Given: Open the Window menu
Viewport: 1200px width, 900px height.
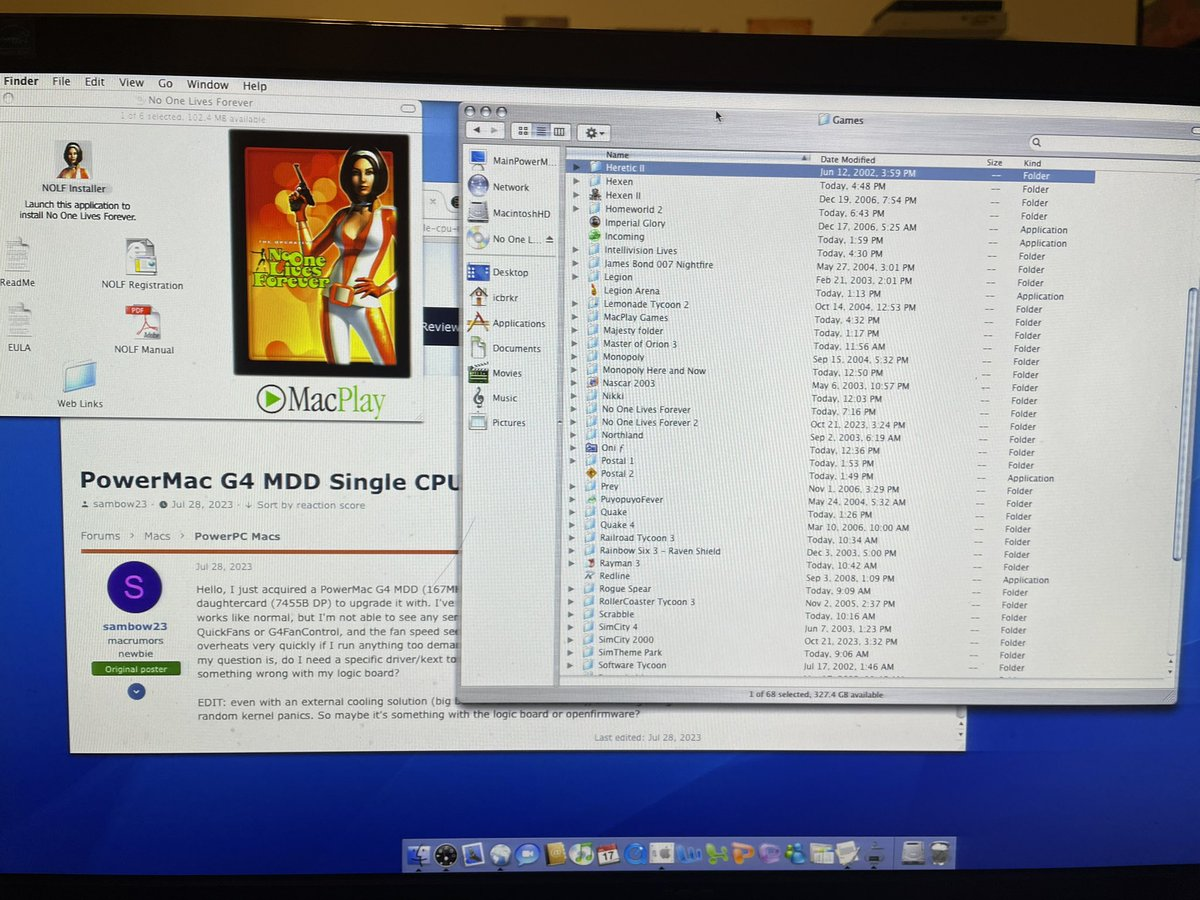Looking at the screenshot, I should click(207, 85).
